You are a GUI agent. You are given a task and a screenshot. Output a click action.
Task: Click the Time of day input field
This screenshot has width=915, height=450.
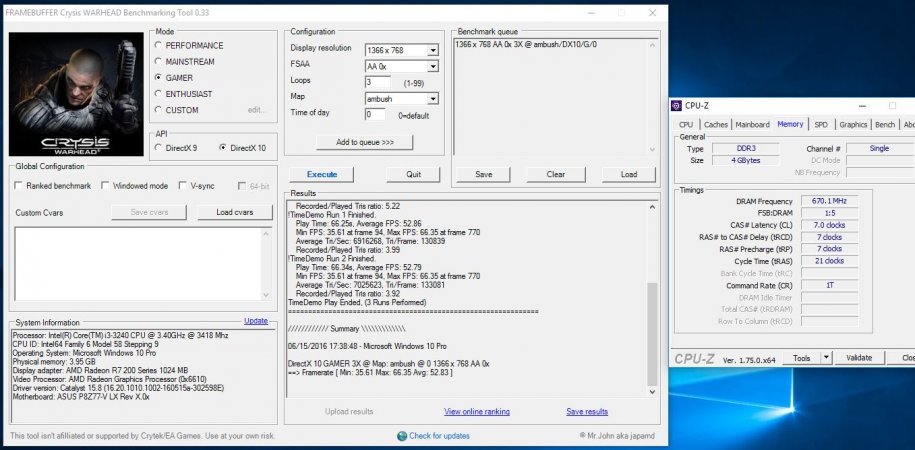pos(375,114)
